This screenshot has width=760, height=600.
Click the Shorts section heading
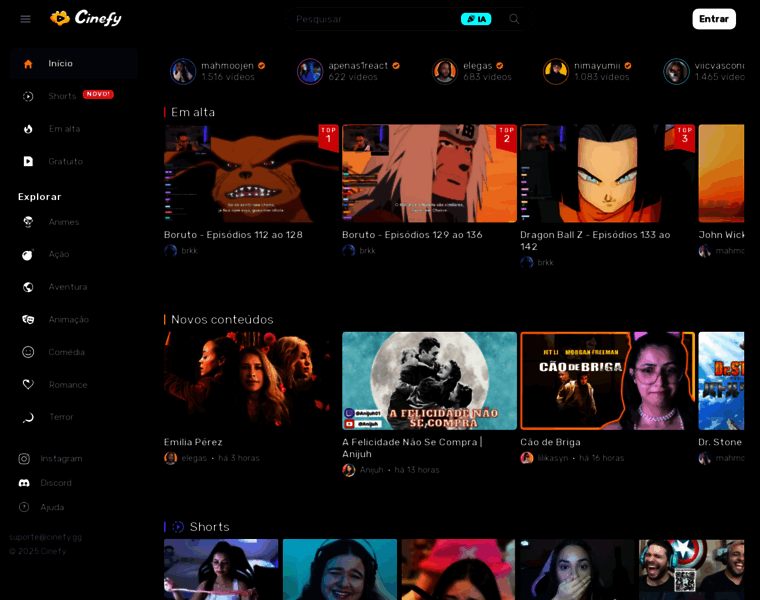[x=209, y=527]
